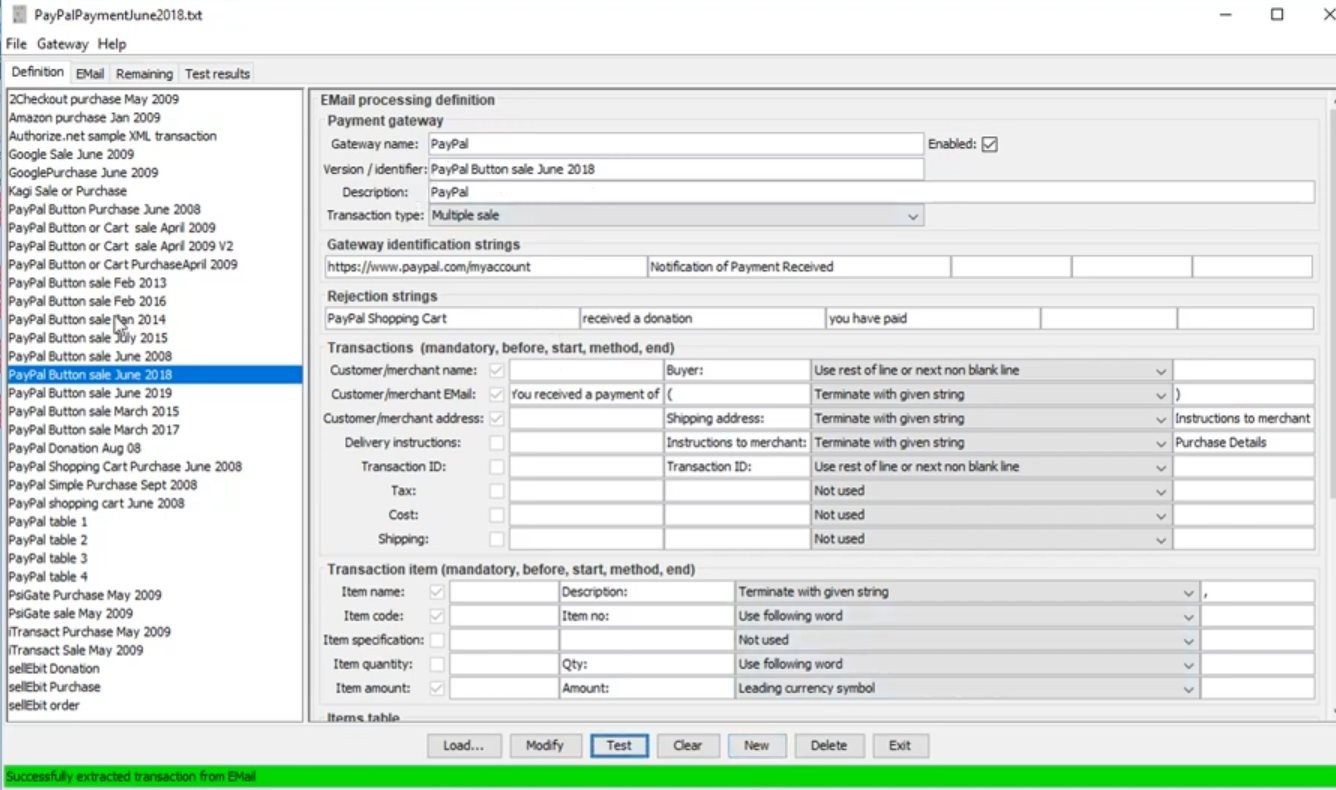
Task: Select PayPal Button sale June 2019
Action: (154, 393)
